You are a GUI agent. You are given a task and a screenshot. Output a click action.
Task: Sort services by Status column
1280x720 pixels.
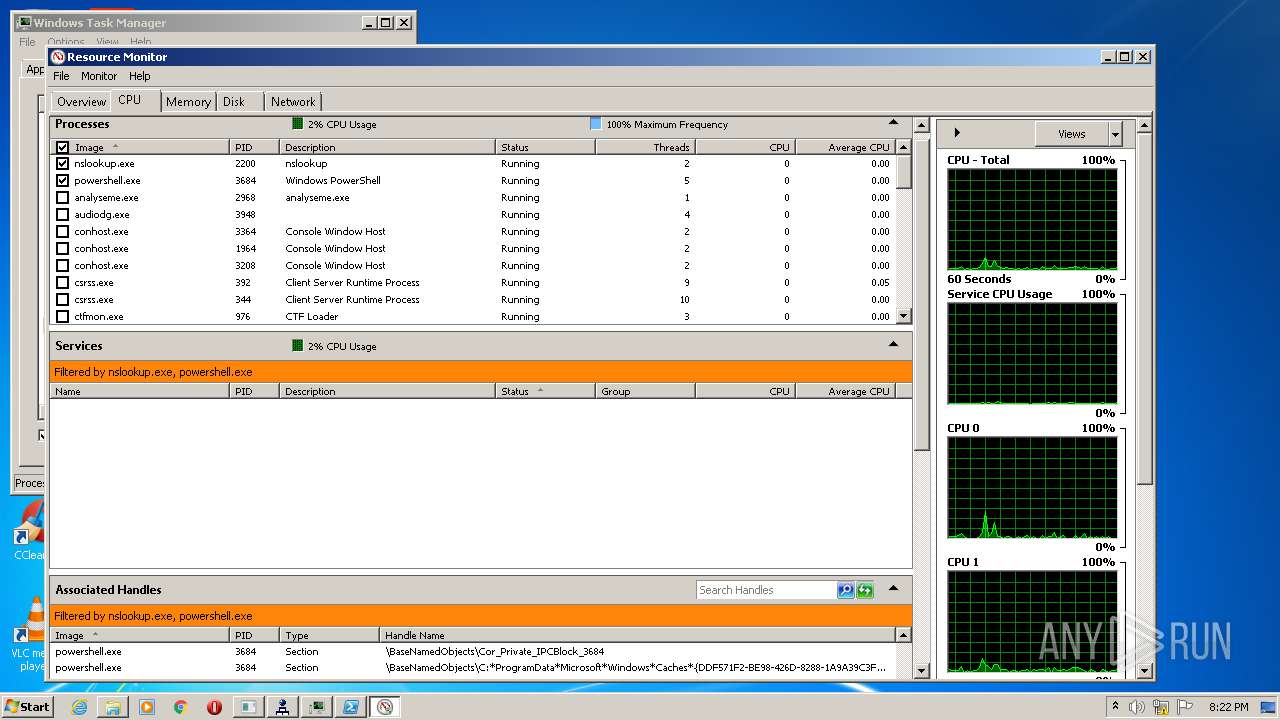click(545, 391)
